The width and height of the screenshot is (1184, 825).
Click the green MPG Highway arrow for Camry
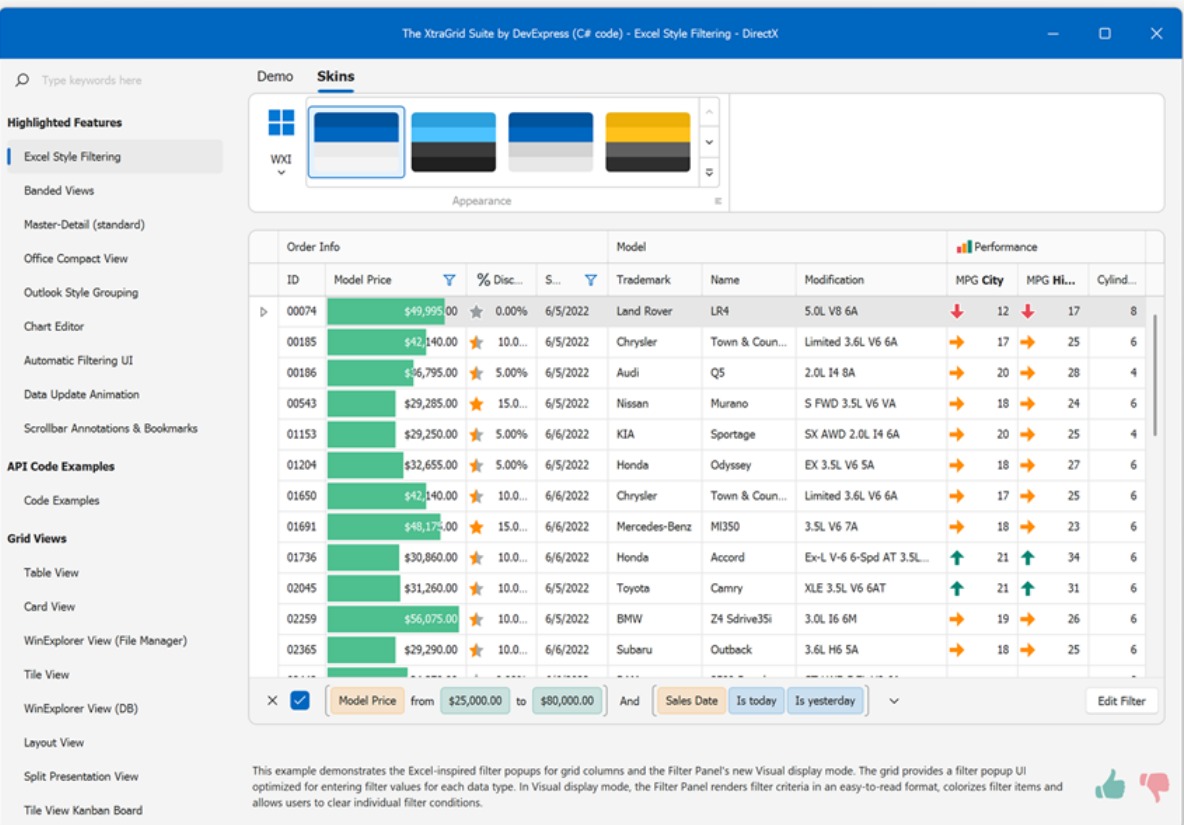pos(1028,589)
